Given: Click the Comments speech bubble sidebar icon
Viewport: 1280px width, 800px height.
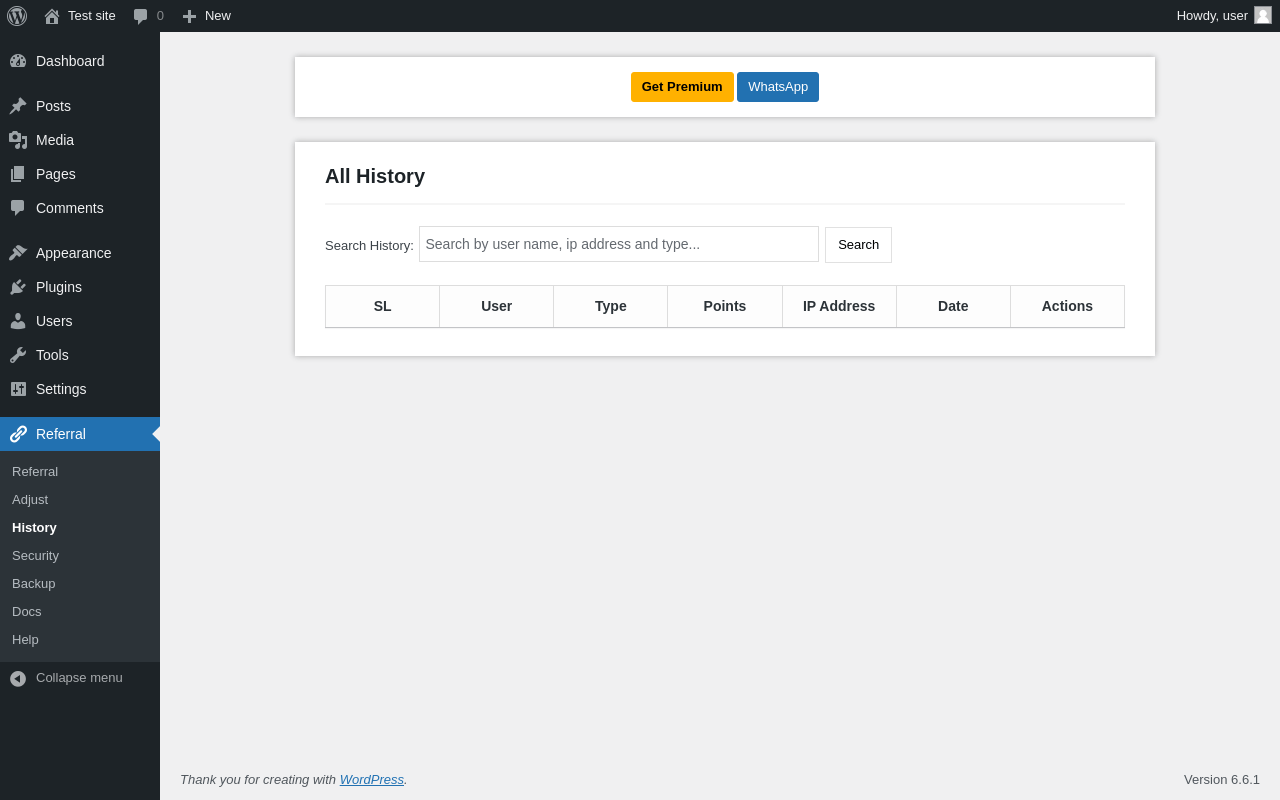Looking at the screenshot, I should [18, 208].
